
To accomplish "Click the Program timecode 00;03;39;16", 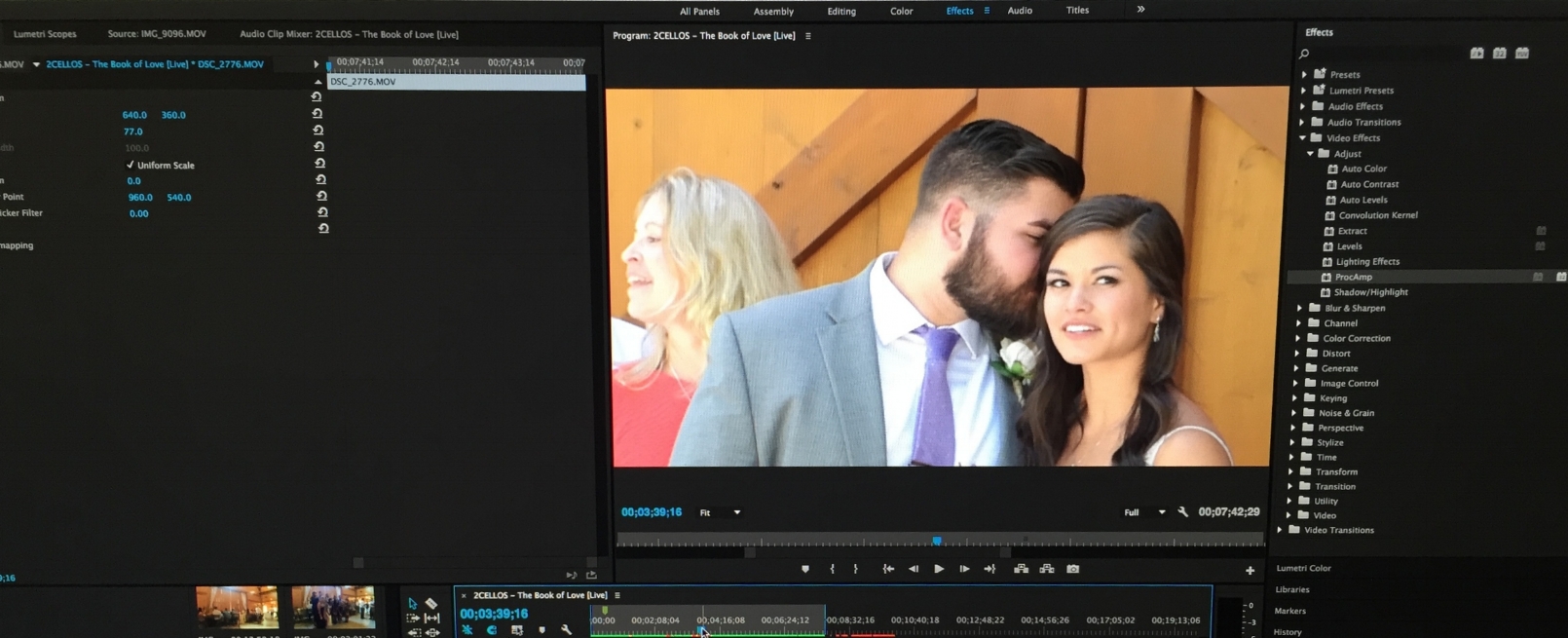I will point(652,512).
